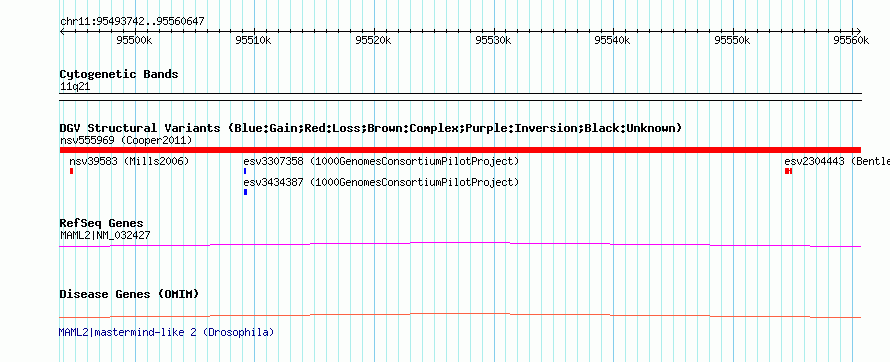Viewport: 890px width, 362px height.
Task: Open the esv3307358 variant label
Action: click(x=381, y=162)
